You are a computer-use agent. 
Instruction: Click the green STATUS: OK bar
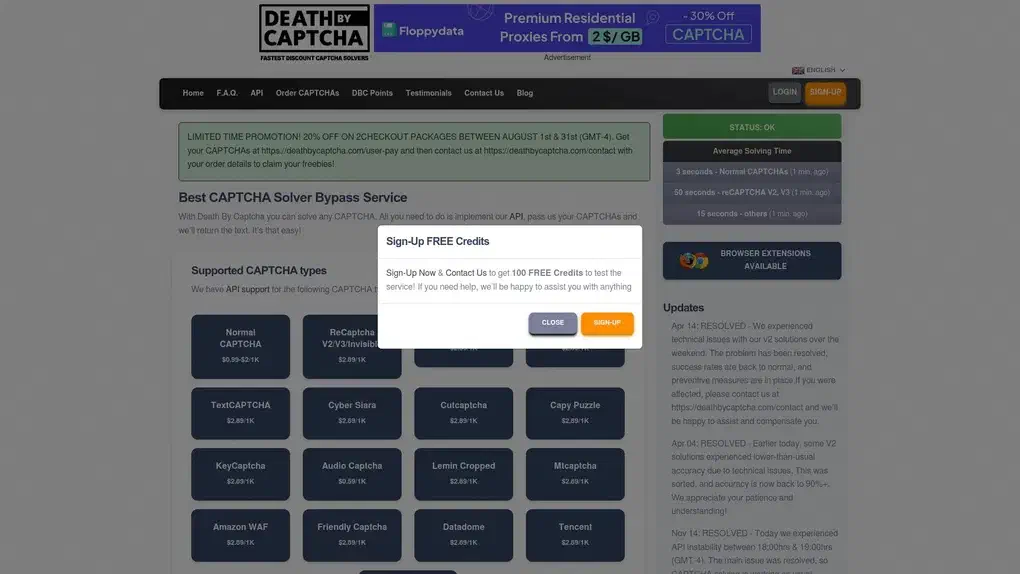coord(752,127)
